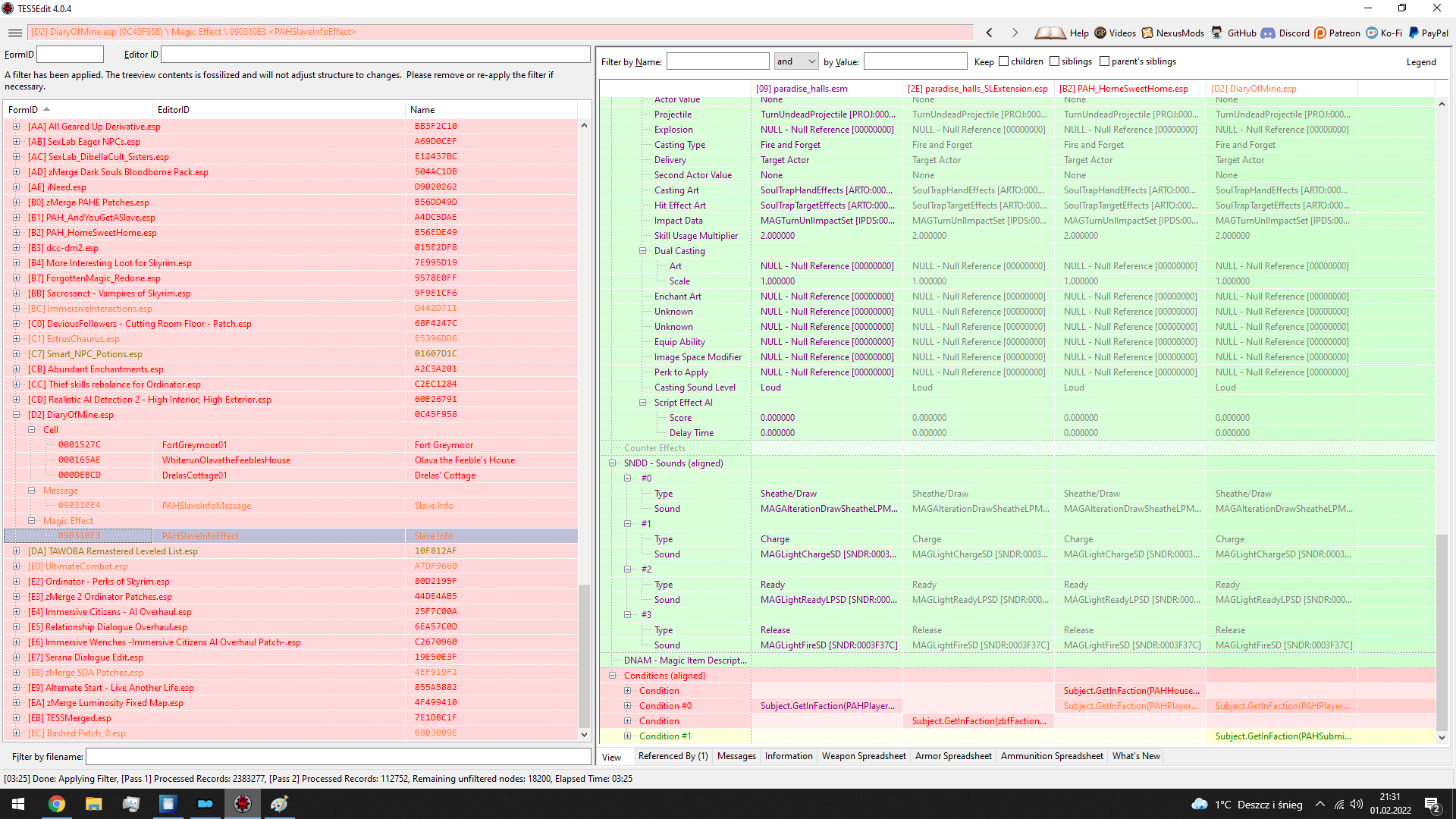Open the hamburger main menu icon
This screenshot has height=819, width=1456.
click(14, 33)
